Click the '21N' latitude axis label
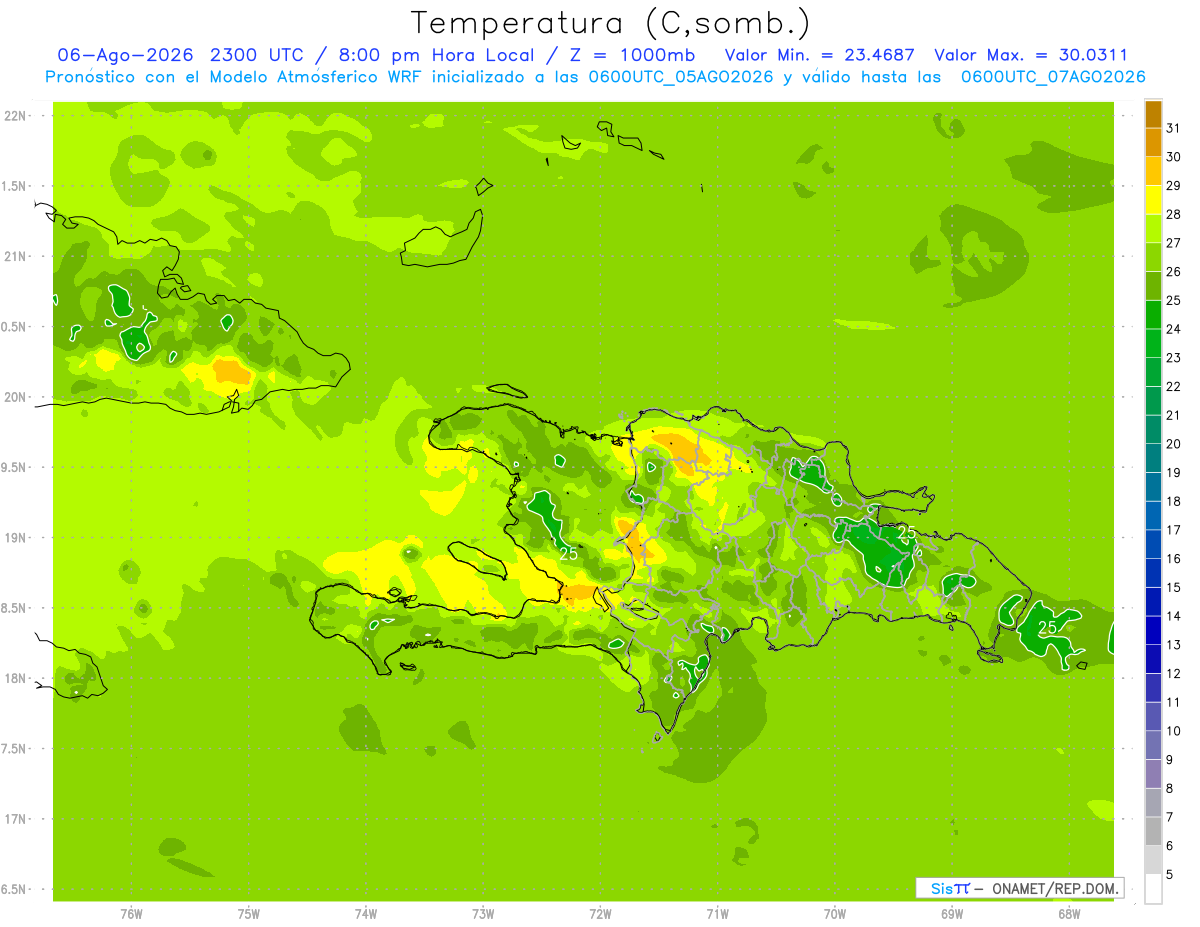1200x927 pixels. point(15,256)
